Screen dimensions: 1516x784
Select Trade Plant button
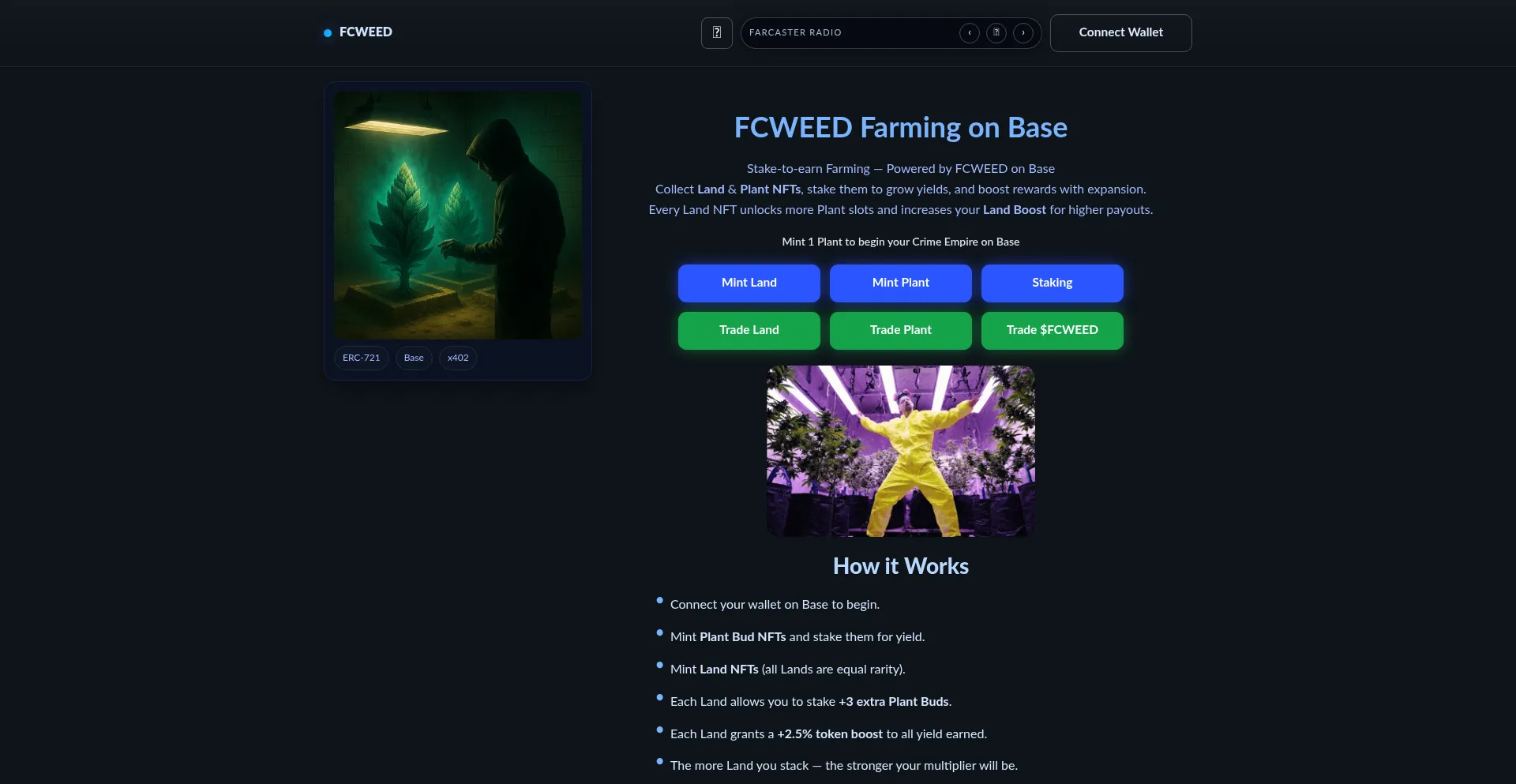[901, 330]
